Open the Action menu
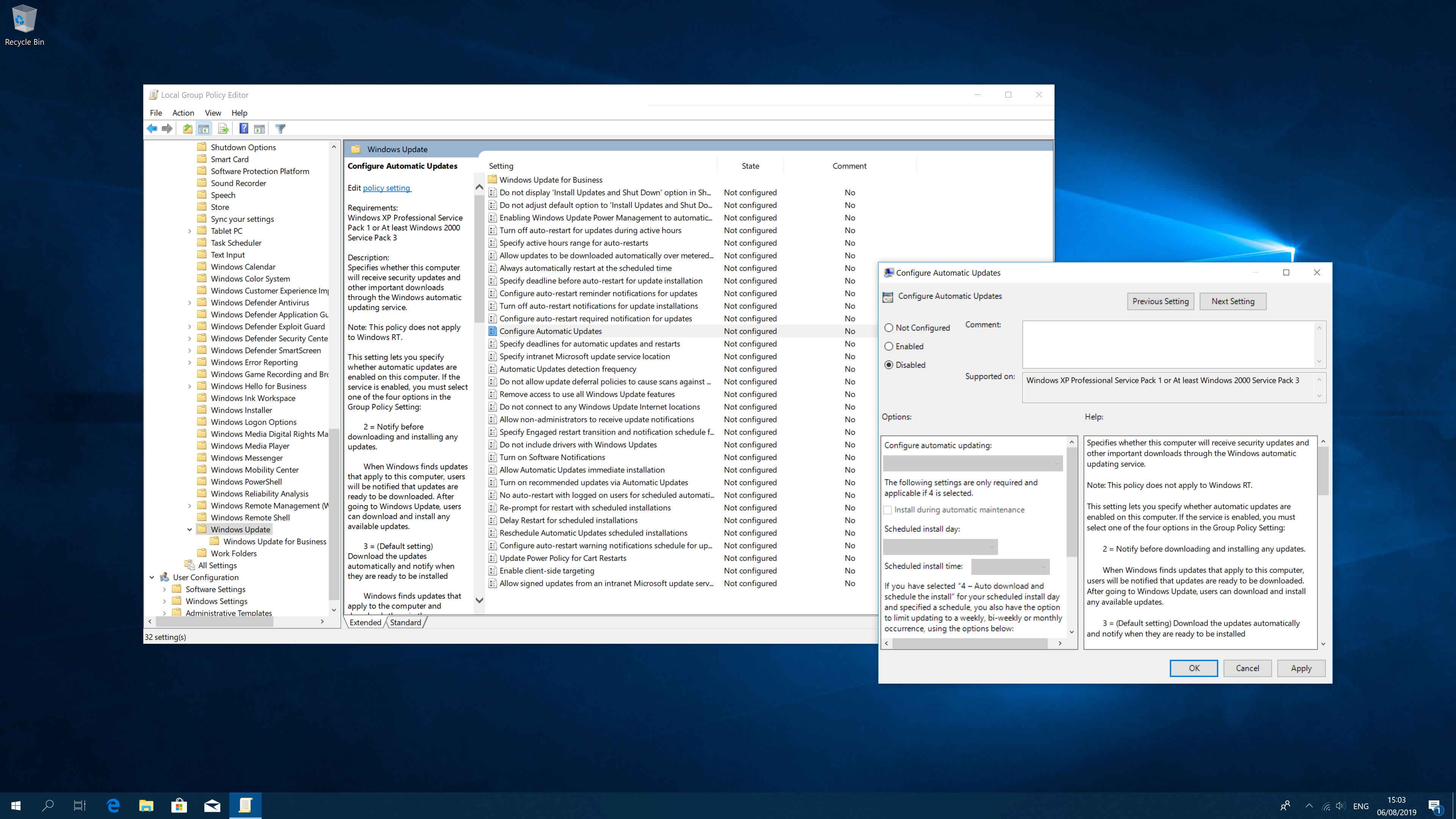This screenshot has width=1456, height=819. 183,112
